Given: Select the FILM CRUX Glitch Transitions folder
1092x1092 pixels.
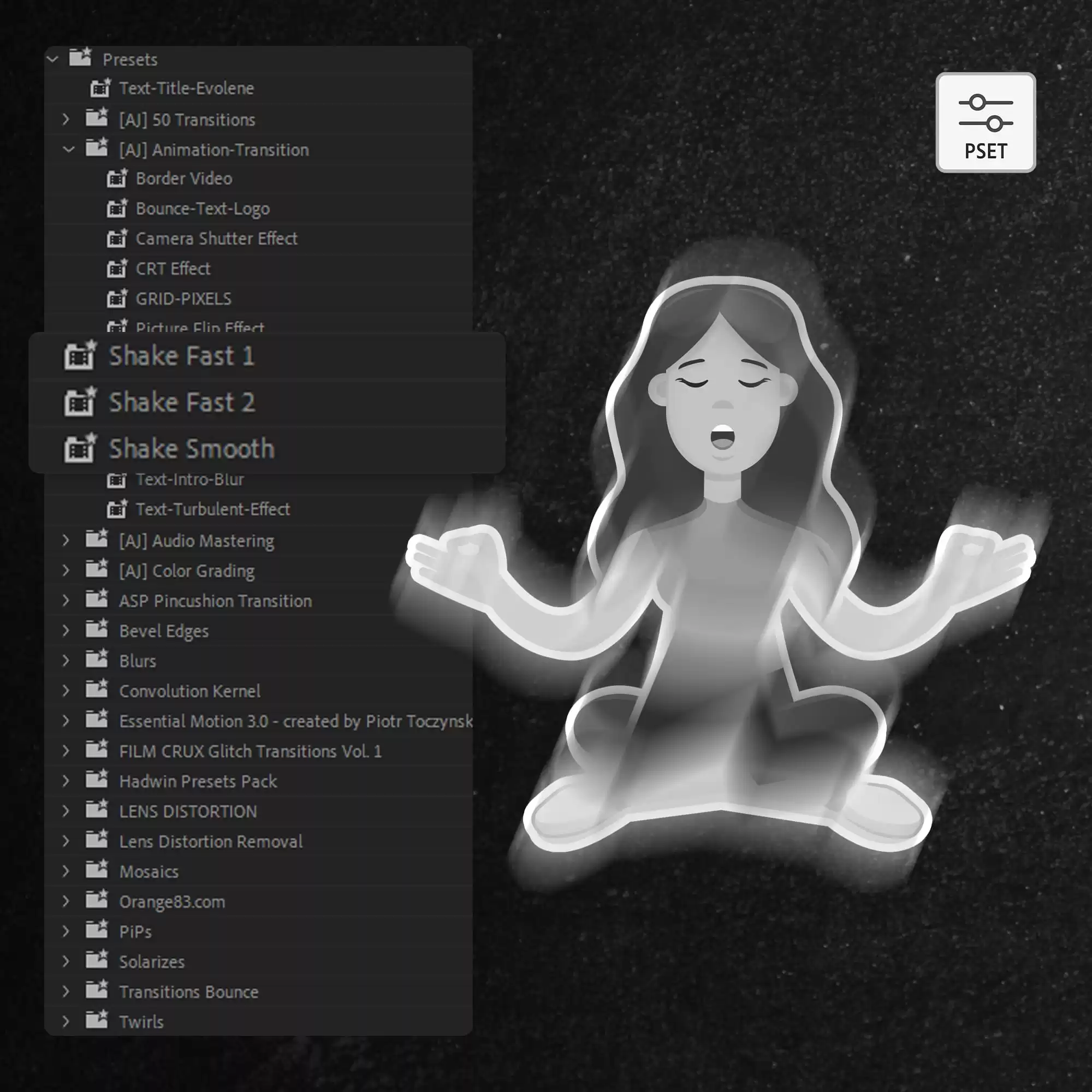Looking at the screenshot, I should click(250, 751).
